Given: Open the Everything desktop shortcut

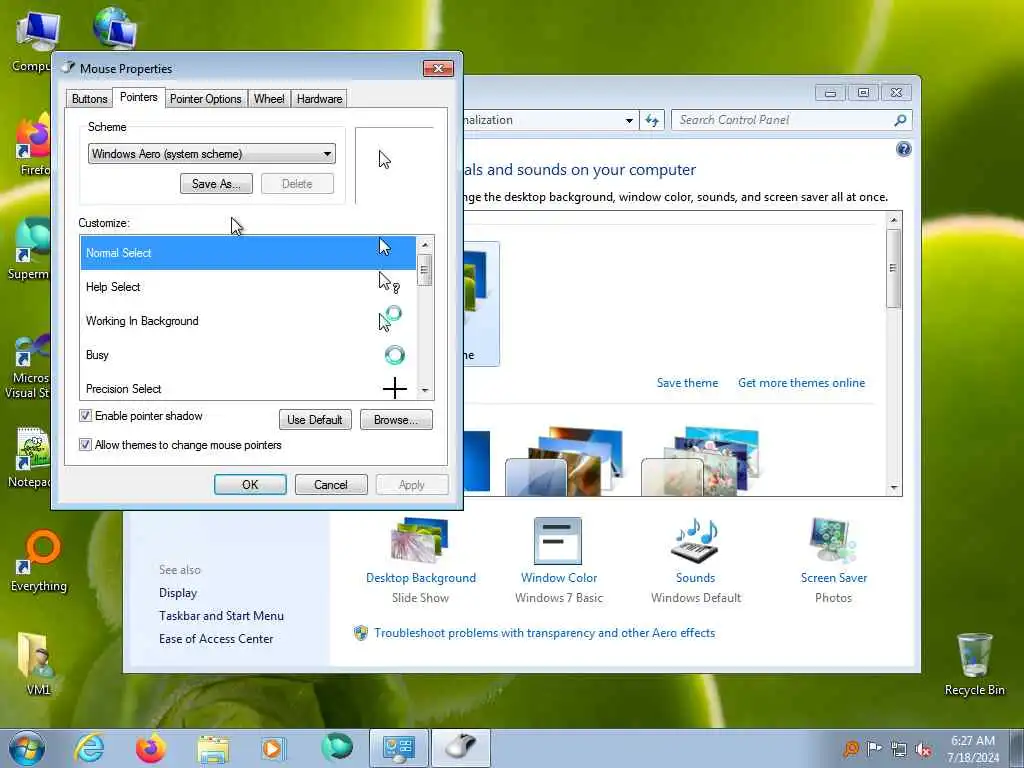Looking at the screenshot, I should 39,560.
